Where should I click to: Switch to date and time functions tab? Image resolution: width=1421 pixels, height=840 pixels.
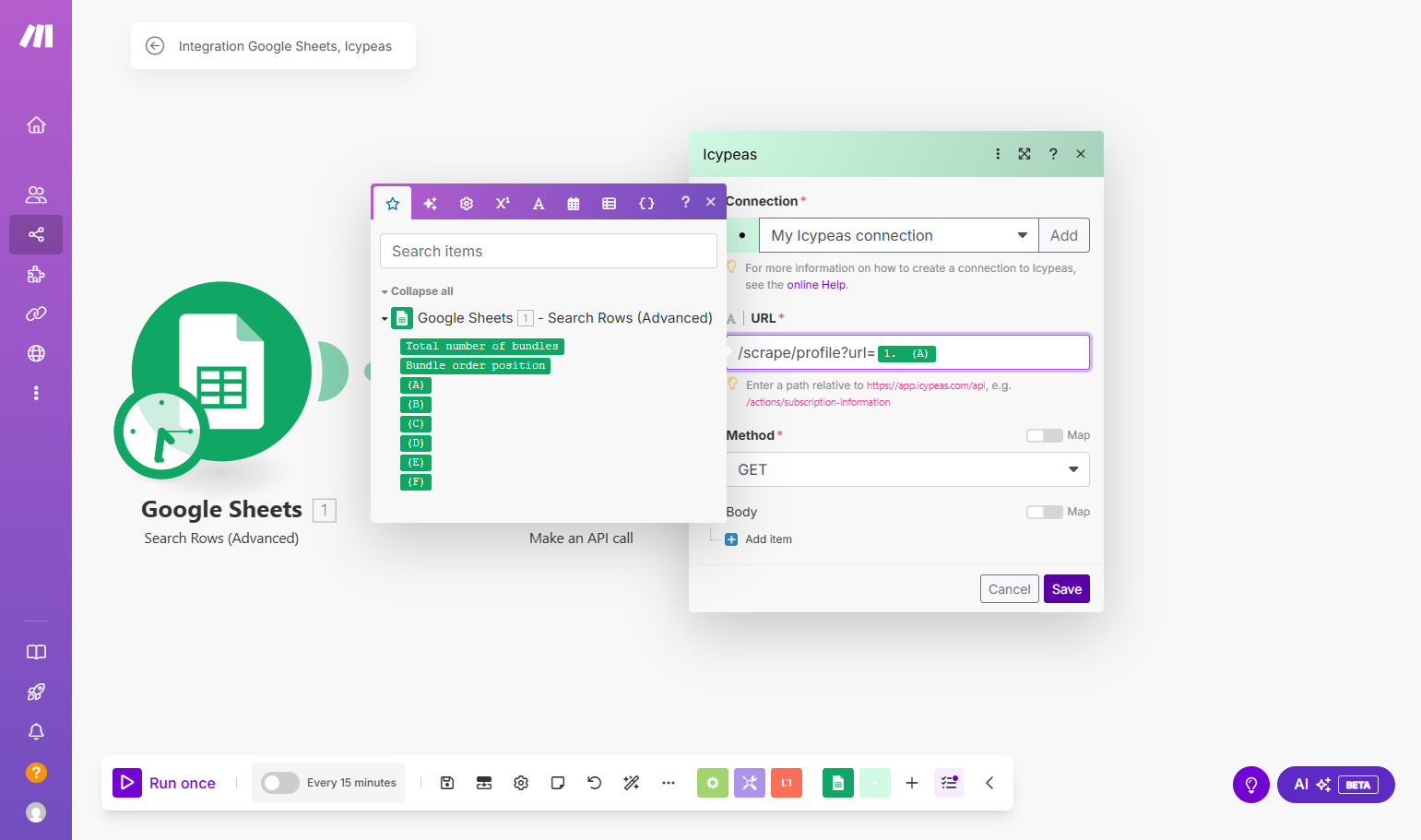point(574,204)
